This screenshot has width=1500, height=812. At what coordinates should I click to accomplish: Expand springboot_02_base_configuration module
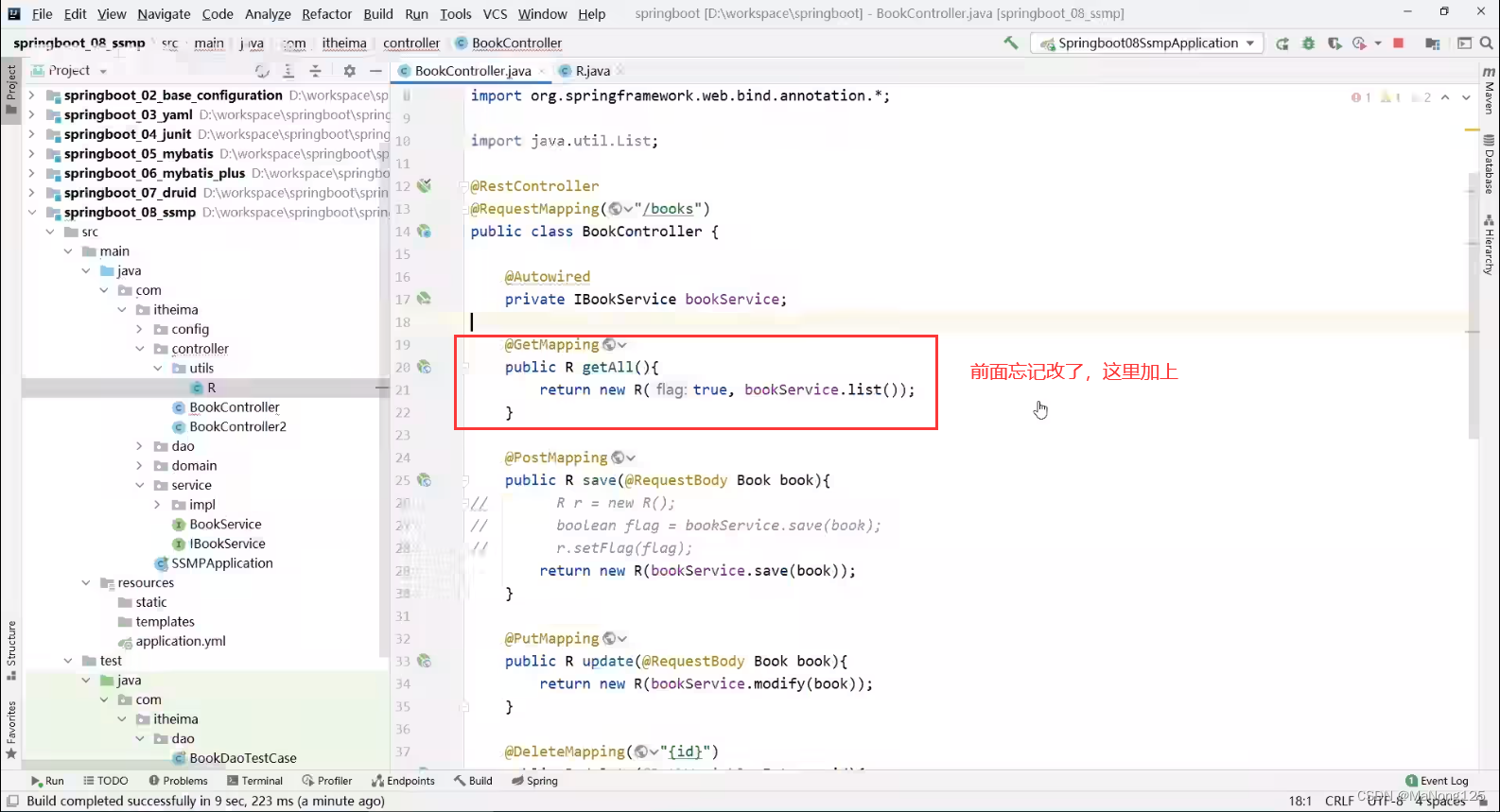pyautogui.click(x=31, y=95)
